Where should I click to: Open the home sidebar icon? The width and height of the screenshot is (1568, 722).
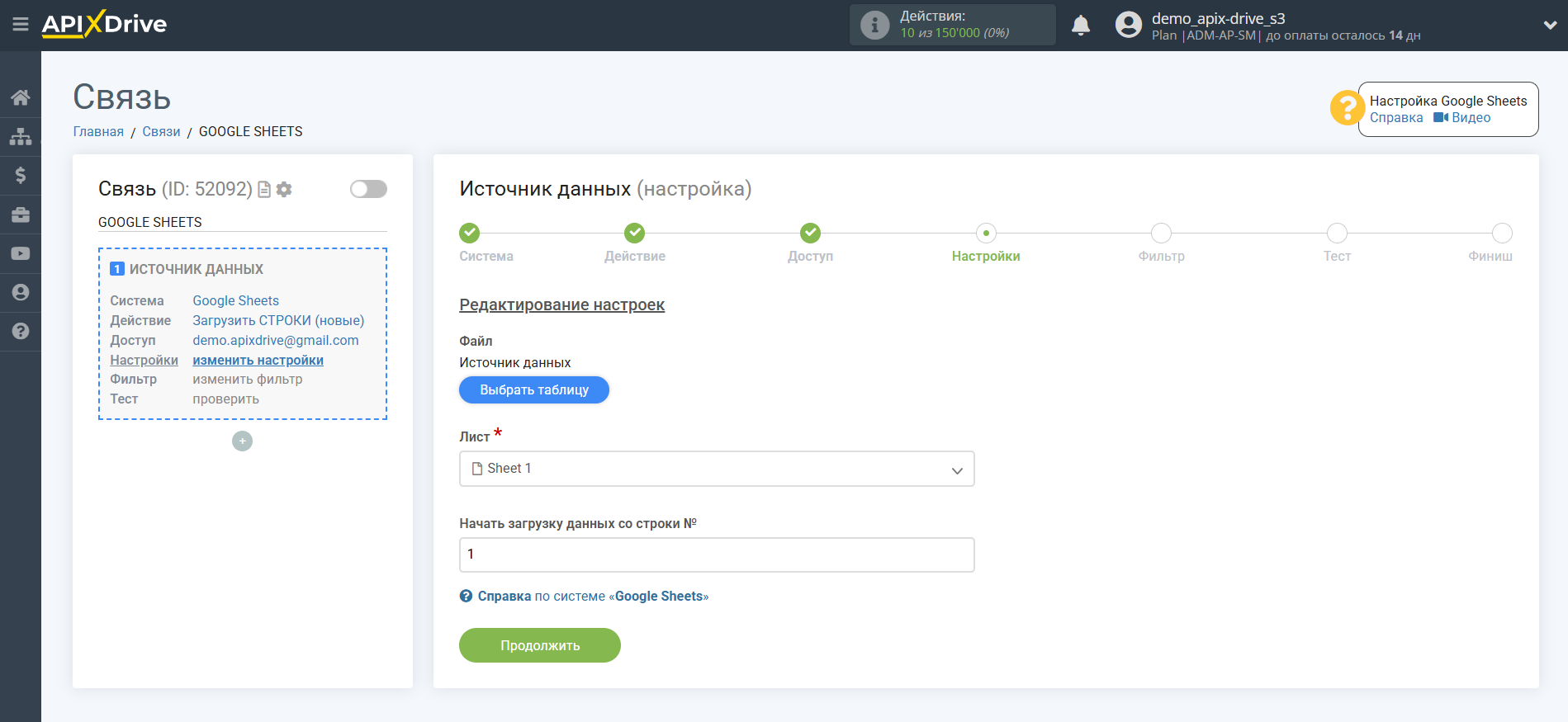(x=21, y=97)
